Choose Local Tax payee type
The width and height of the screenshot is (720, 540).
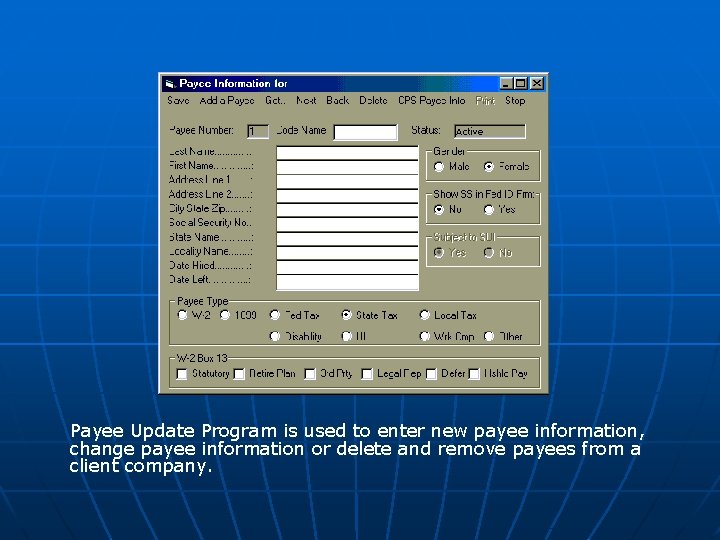(x=425, y=315)
